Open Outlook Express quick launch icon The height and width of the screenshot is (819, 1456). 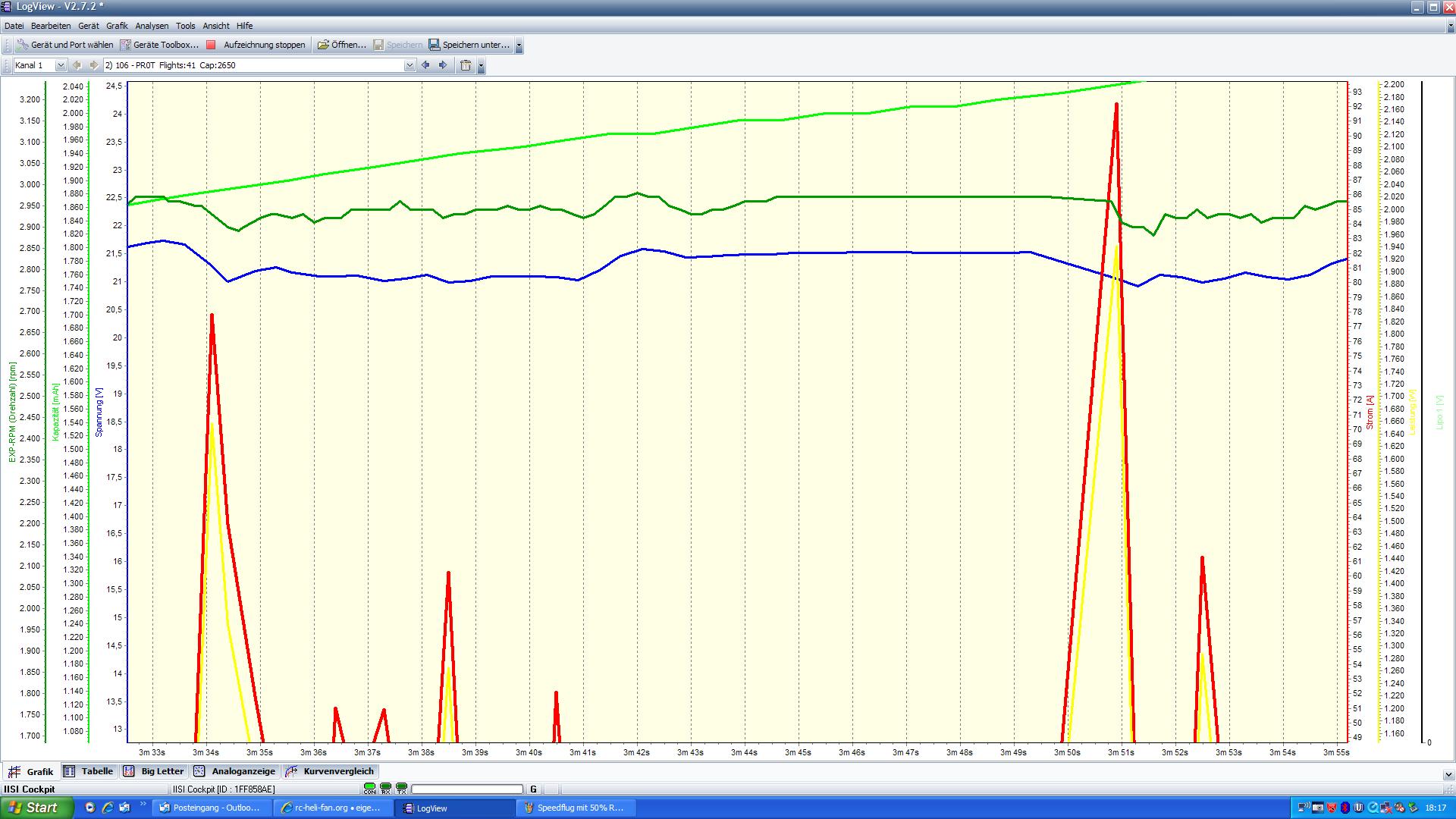tap(124, 808)
